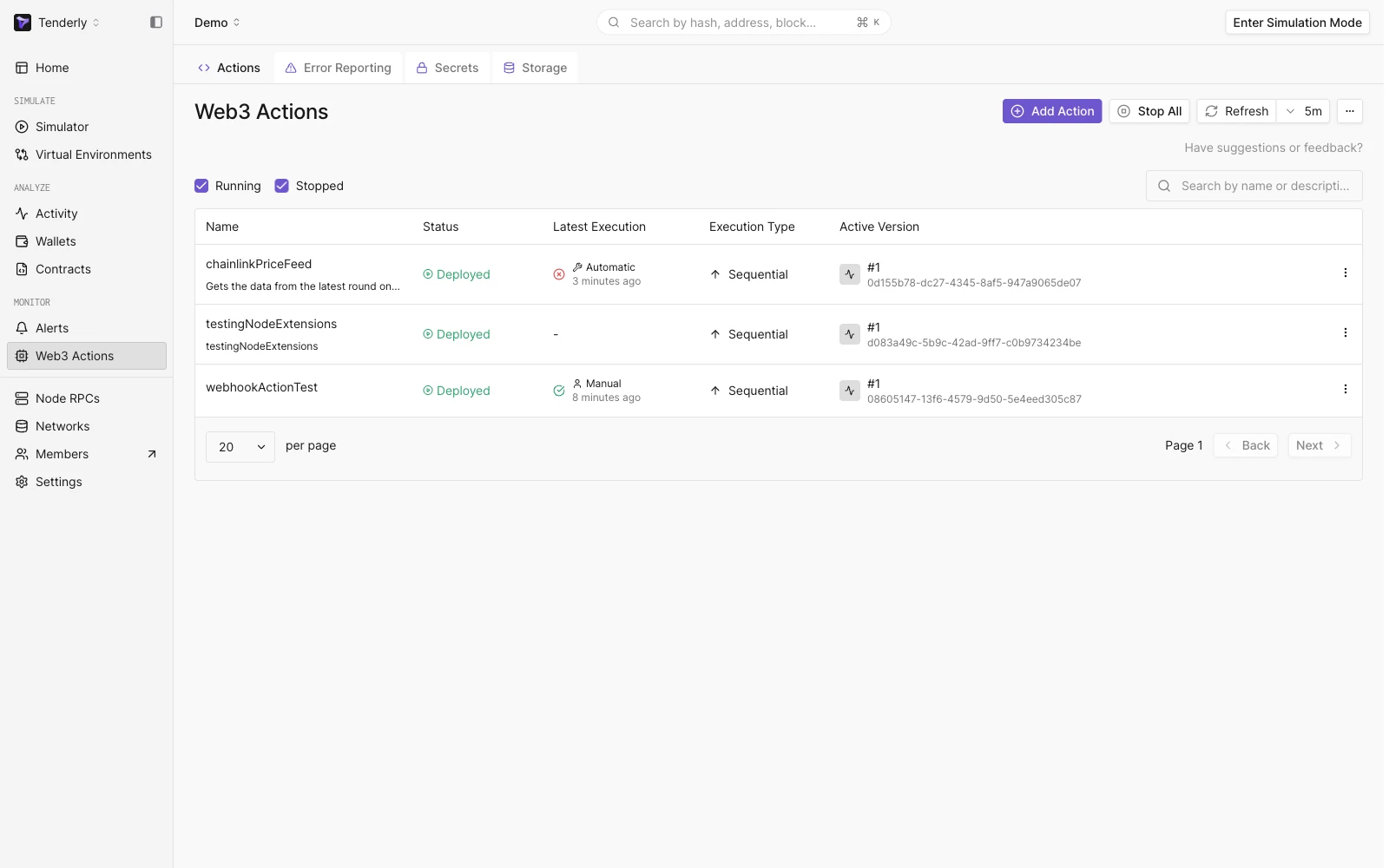Open Contracts in sidebar
This screenshot has width=1389, height=868.
(x=87, y=269)
